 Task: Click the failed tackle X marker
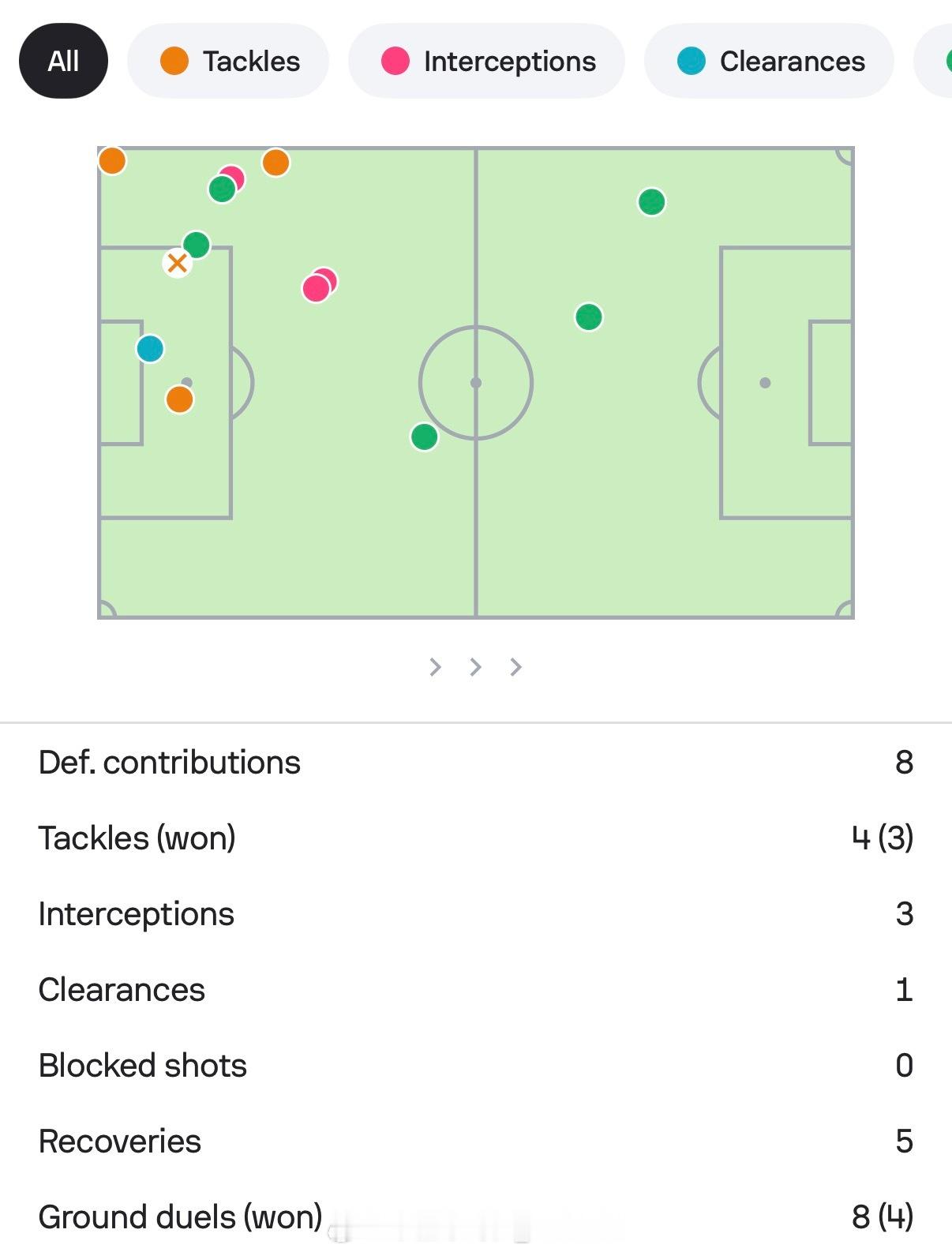tap(177, 263)
